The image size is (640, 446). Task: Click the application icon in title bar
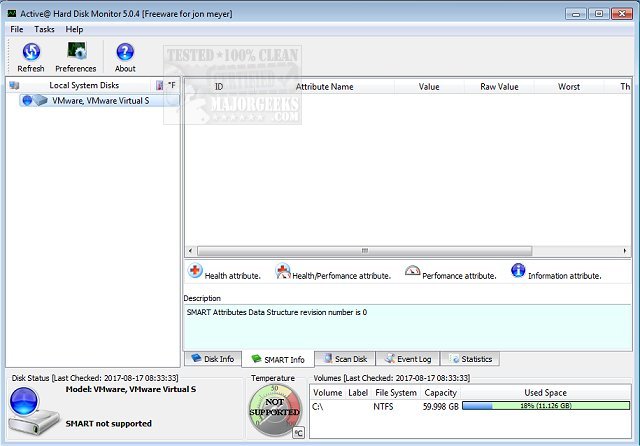[x=12, y=13]
